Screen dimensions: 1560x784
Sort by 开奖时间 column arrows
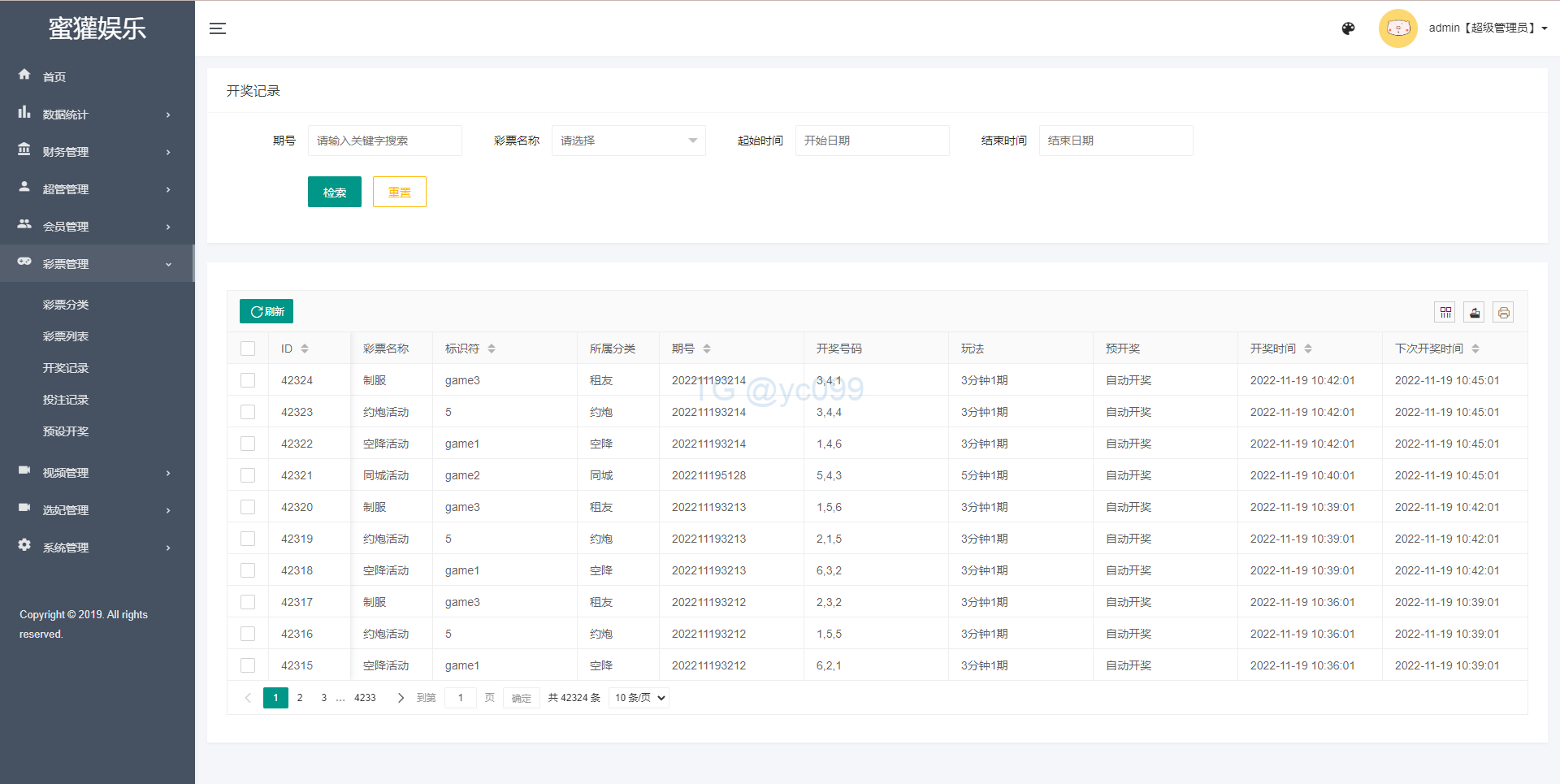tap(1308, 349)
